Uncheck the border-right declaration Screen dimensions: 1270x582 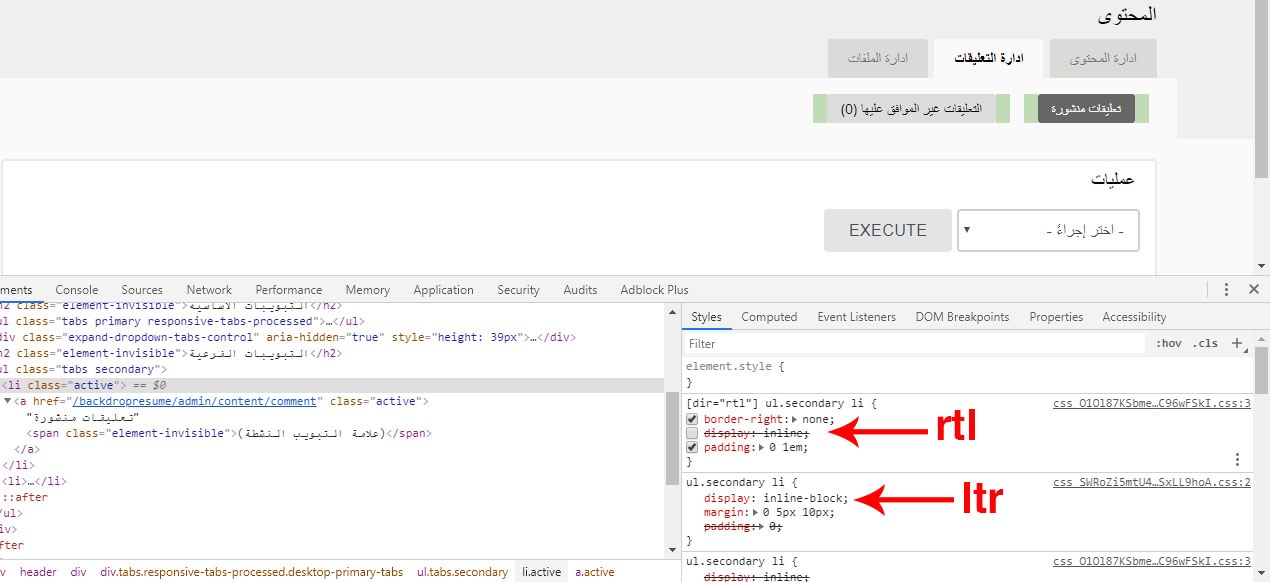point(691,418)
